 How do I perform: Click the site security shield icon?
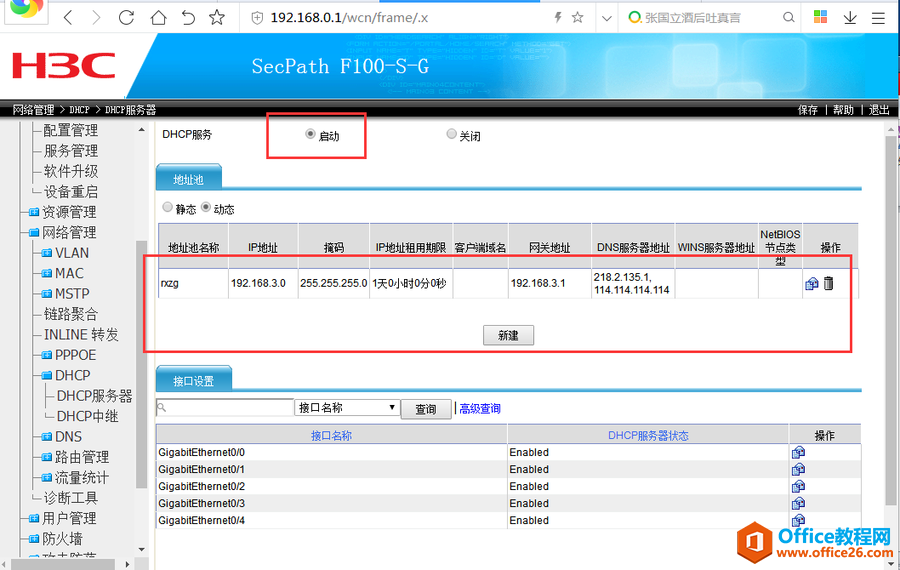pyautogui.click(x=257, y=18)
